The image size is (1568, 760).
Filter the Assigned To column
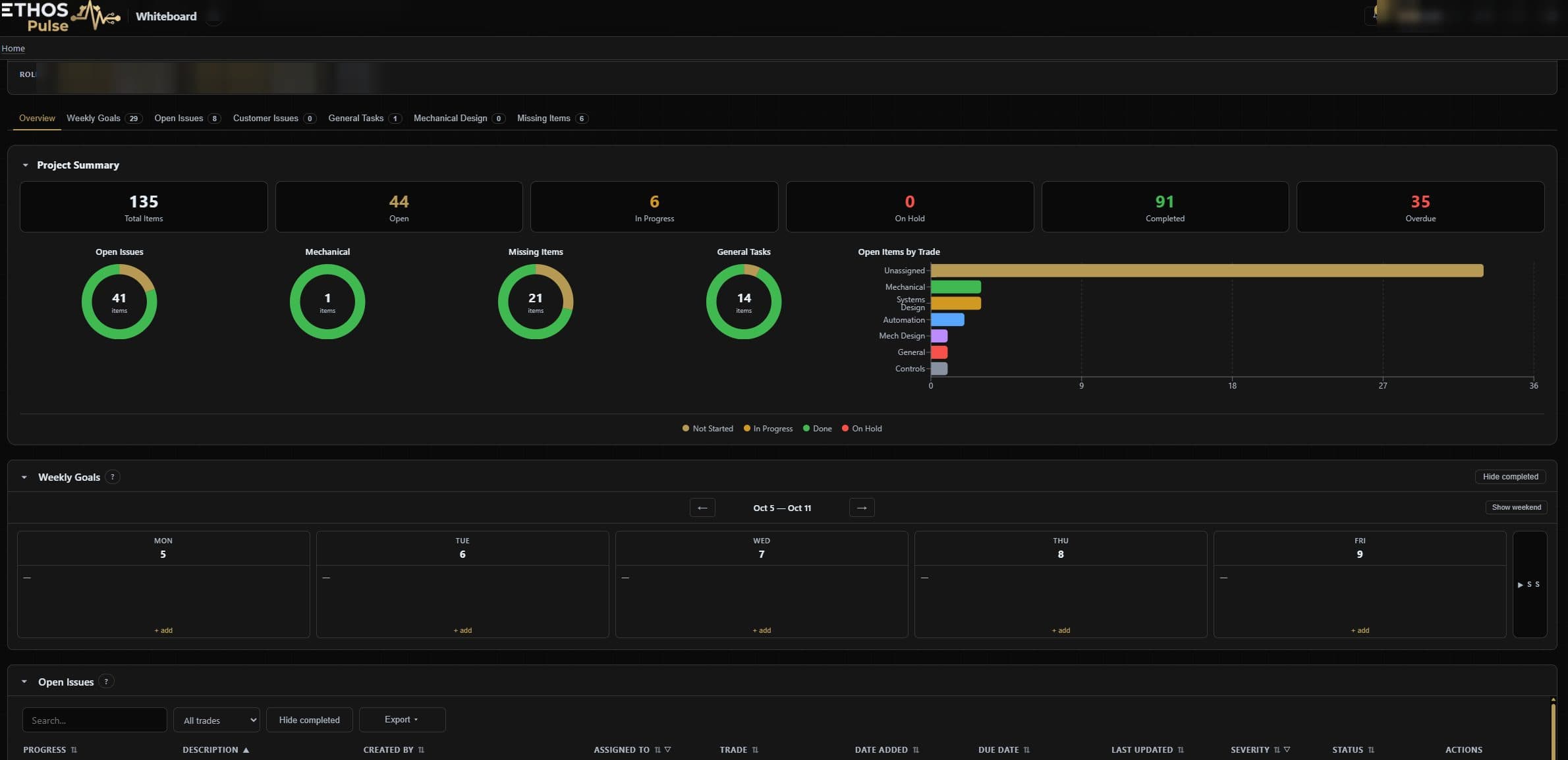point(667,749)
